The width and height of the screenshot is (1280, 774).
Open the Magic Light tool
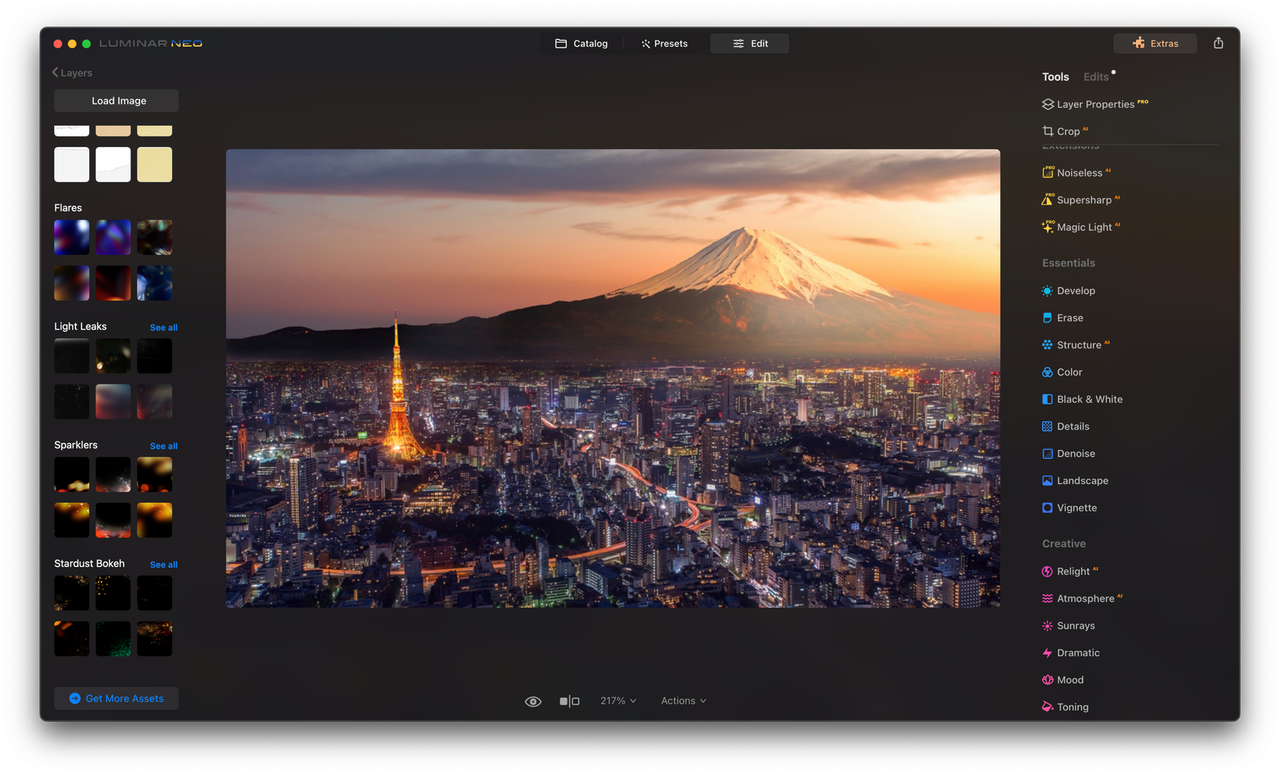(1086, 227)
